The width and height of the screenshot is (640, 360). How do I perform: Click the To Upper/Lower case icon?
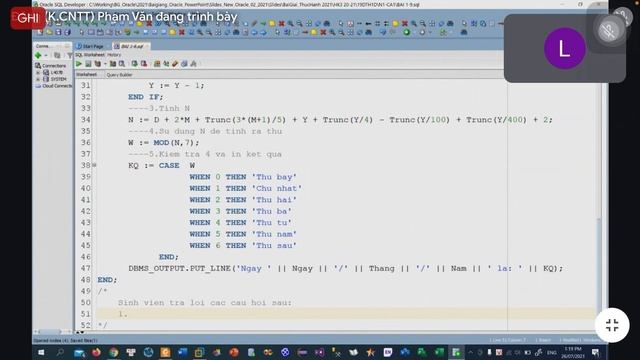point(166,64)
